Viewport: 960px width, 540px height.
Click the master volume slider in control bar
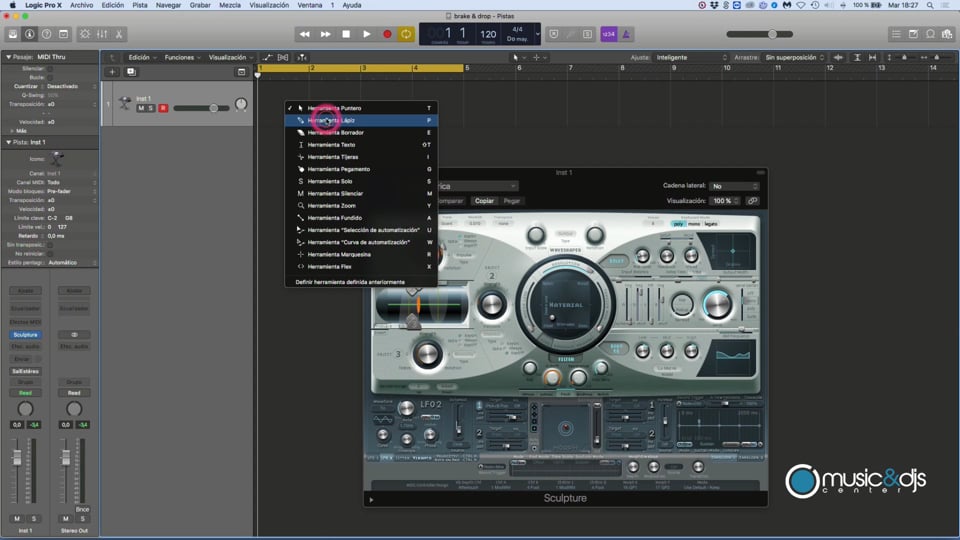click(x=759, y=34)
